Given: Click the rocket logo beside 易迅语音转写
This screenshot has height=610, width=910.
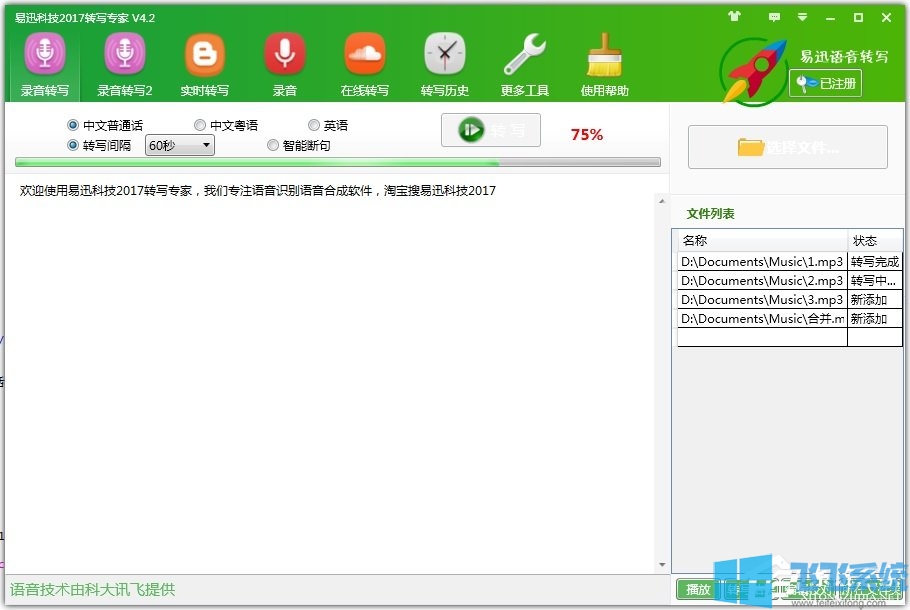Looking at the screenshot, I should (x=751, y=70).
